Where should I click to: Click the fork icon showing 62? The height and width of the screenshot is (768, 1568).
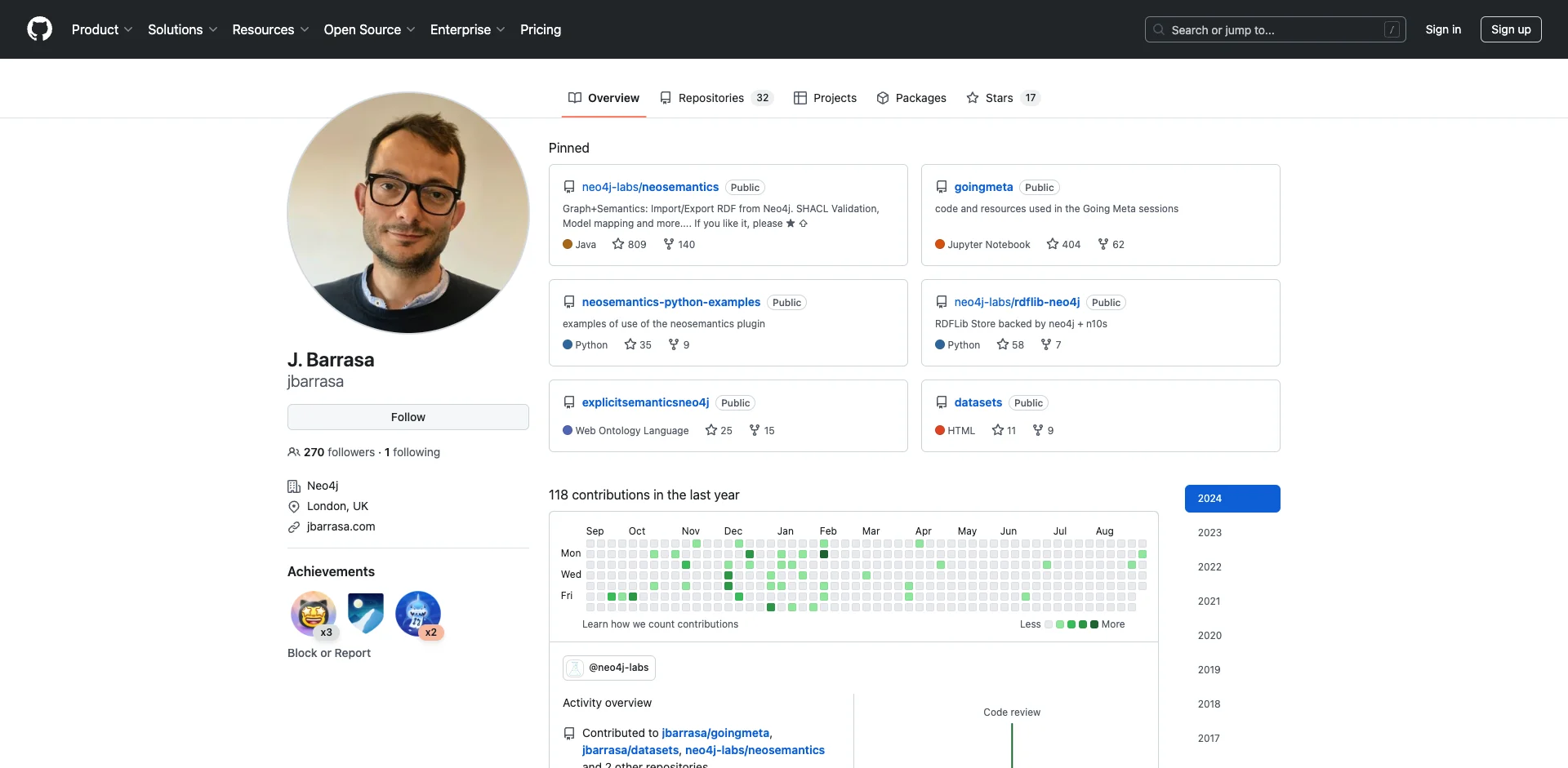click(x=1103, y=244)
